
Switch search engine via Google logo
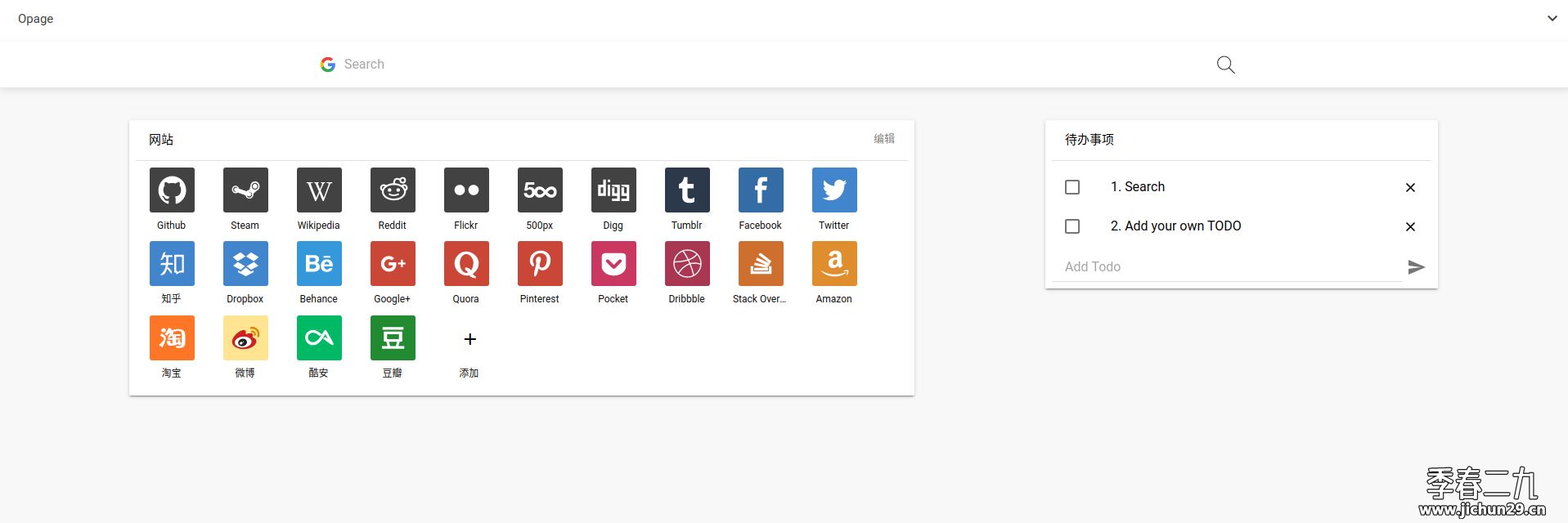pos(328,65)
